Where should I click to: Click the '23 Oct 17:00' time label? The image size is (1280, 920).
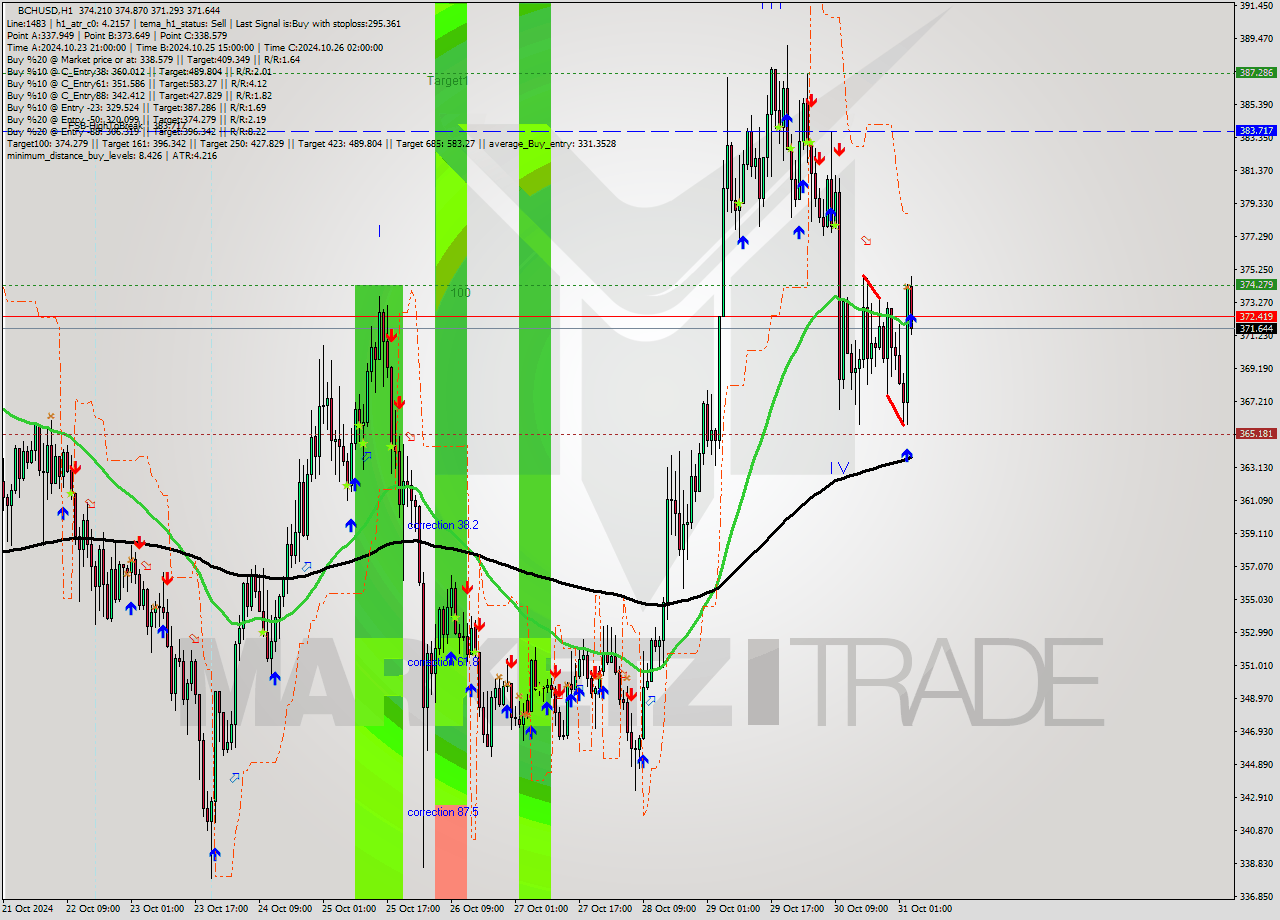[221, 909]
